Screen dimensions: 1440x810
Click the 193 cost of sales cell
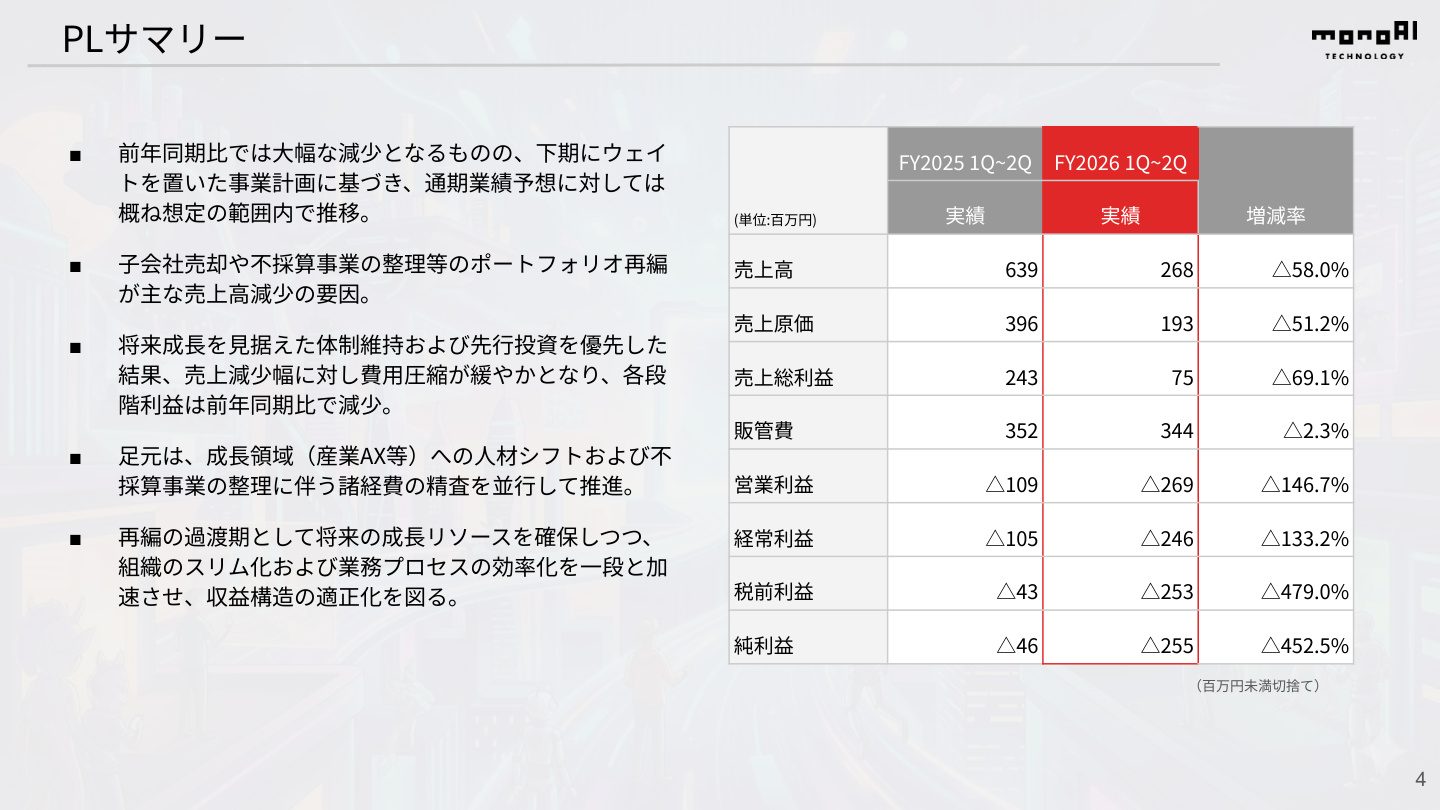click(1120, 316)
